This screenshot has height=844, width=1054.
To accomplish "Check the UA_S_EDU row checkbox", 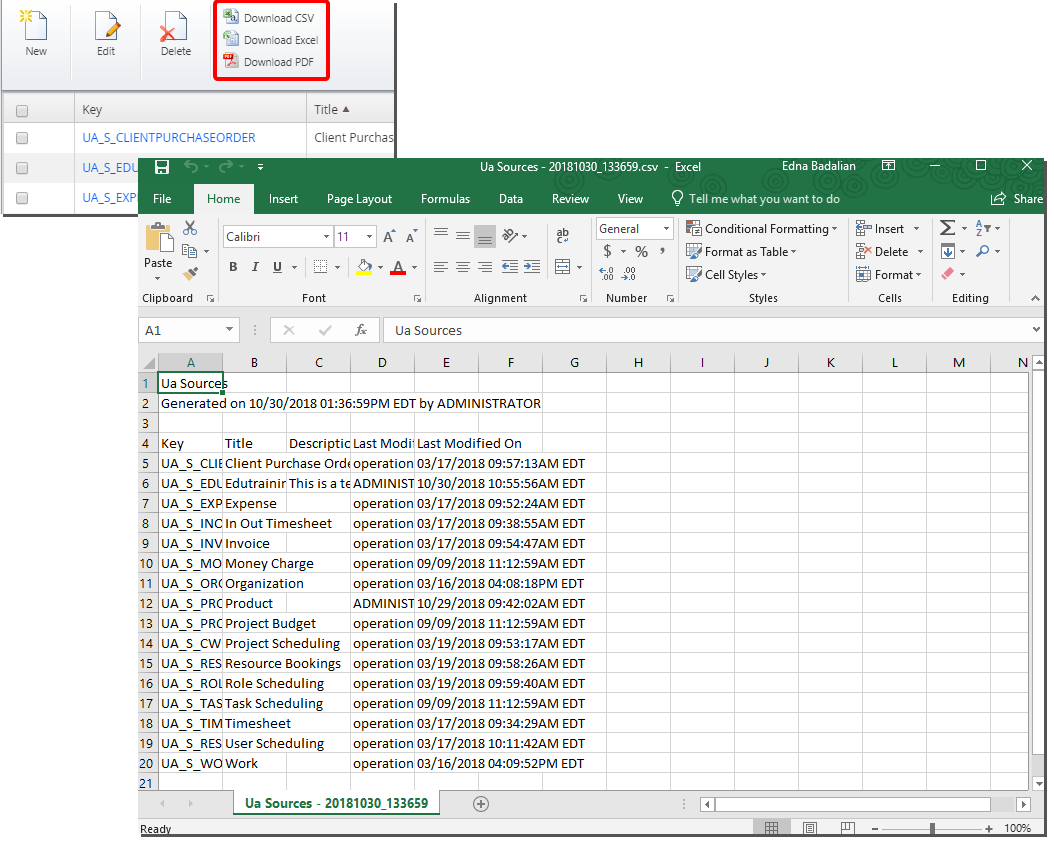I will (x=22, y=168).
